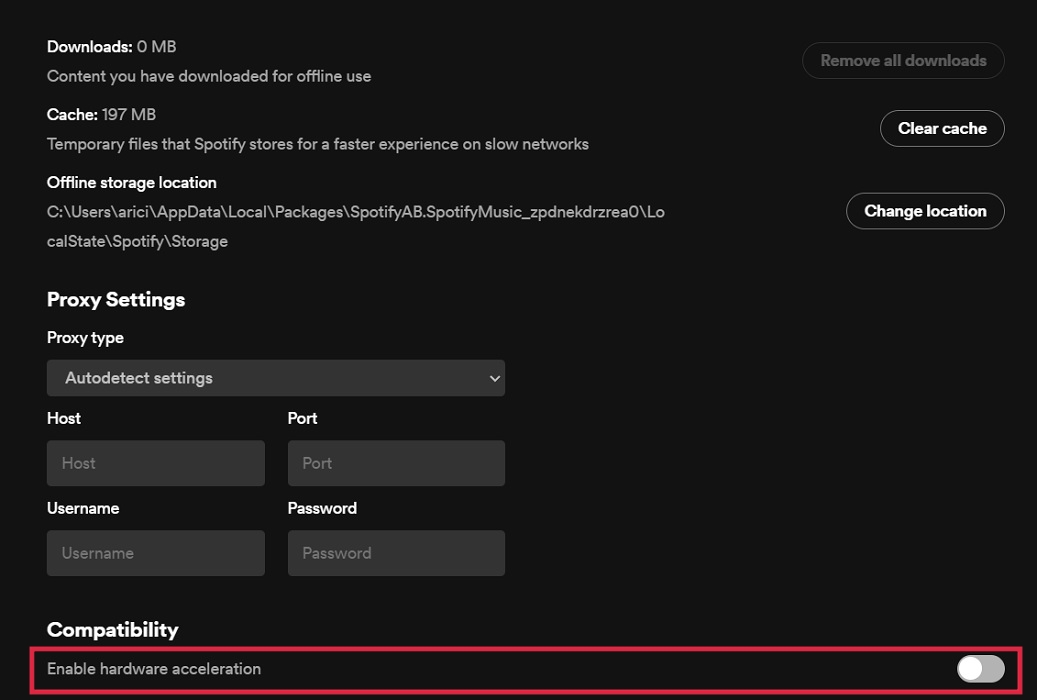Select the offline storage path text
The width and height of the screenshot is (1037, 700).
pos(355,211)
